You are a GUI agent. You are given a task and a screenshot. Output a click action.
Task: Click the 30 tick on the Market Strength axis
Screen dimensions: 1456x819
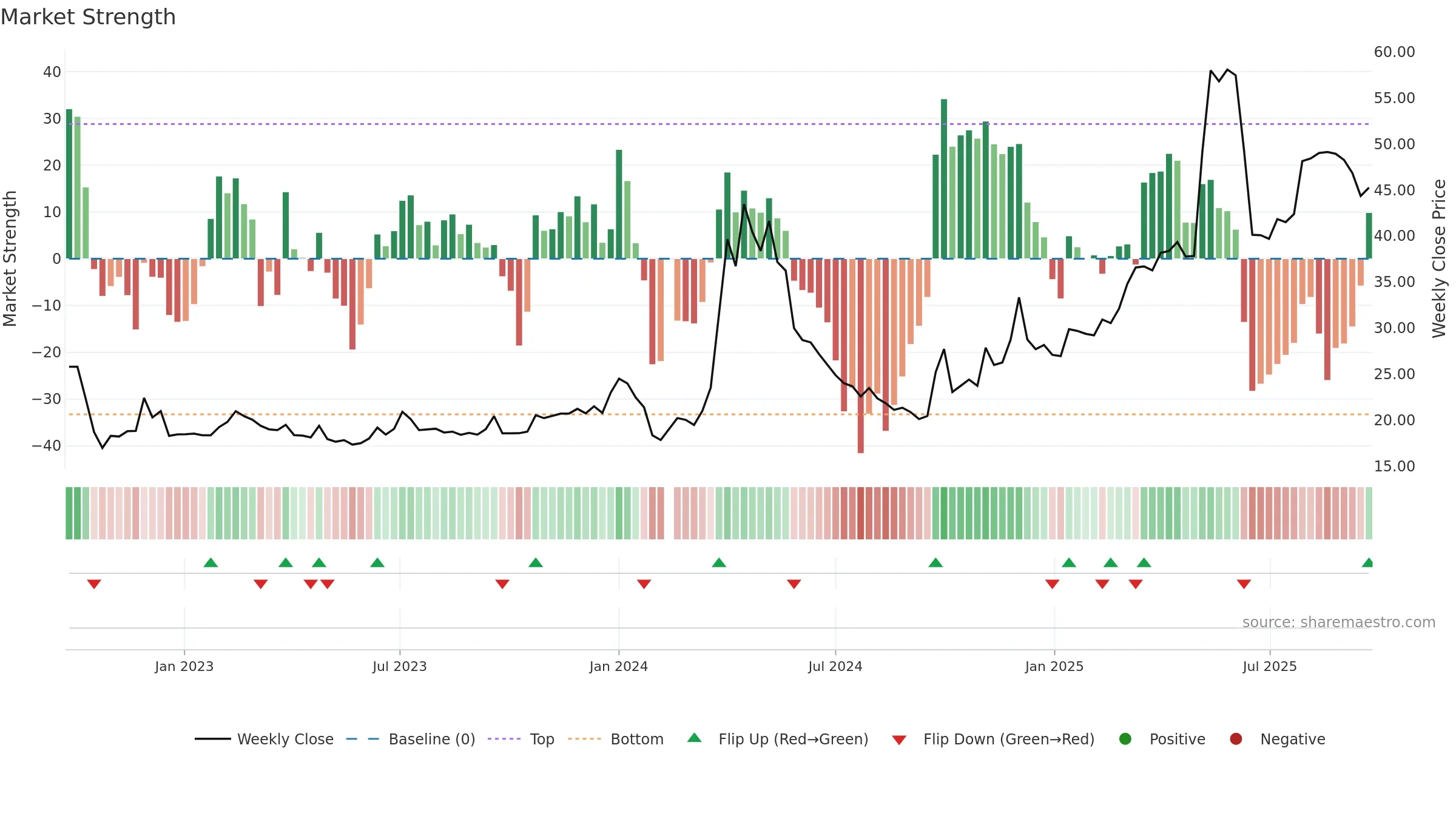[x=52, y=118]
